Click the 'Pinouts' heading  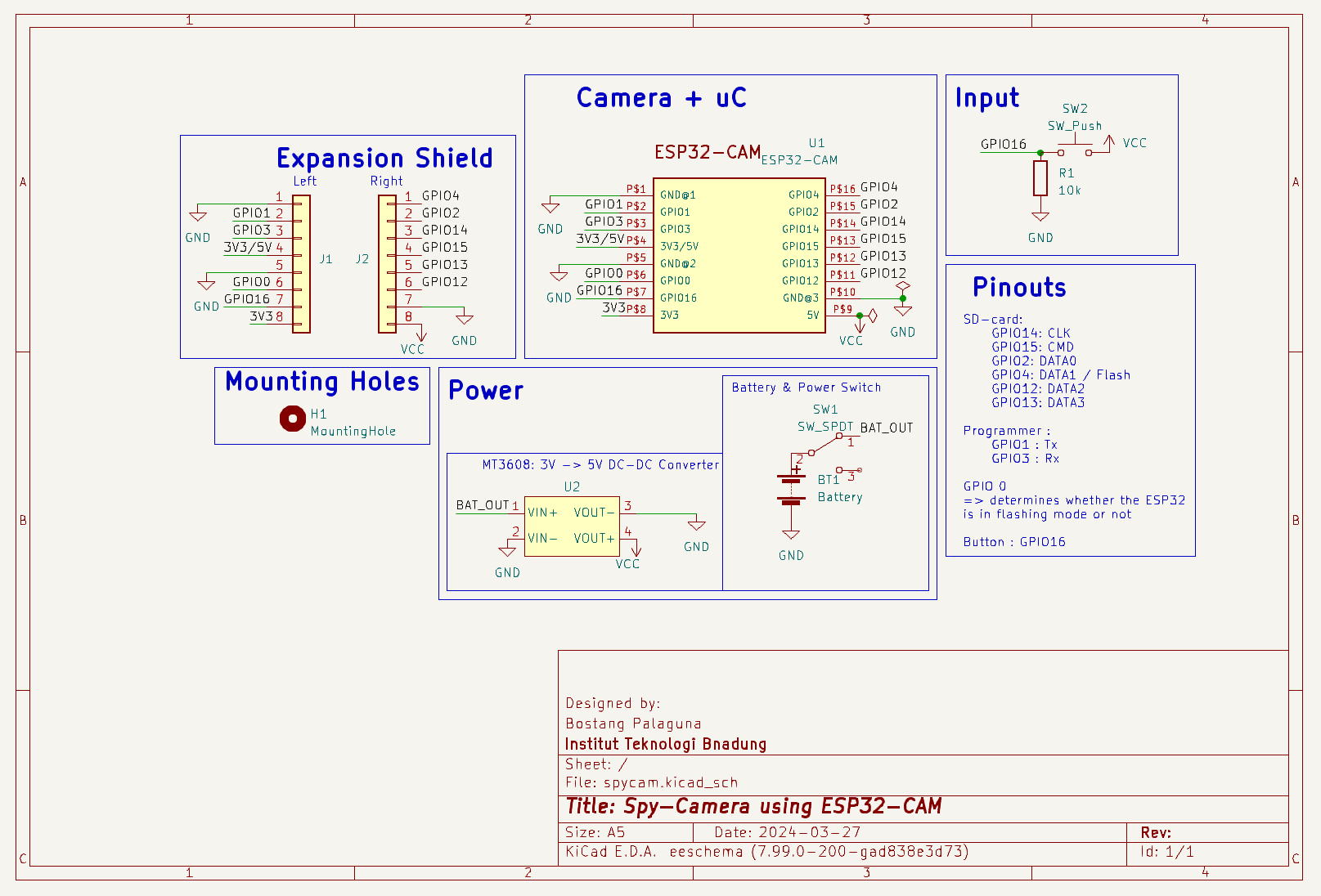pos(1019,288)
